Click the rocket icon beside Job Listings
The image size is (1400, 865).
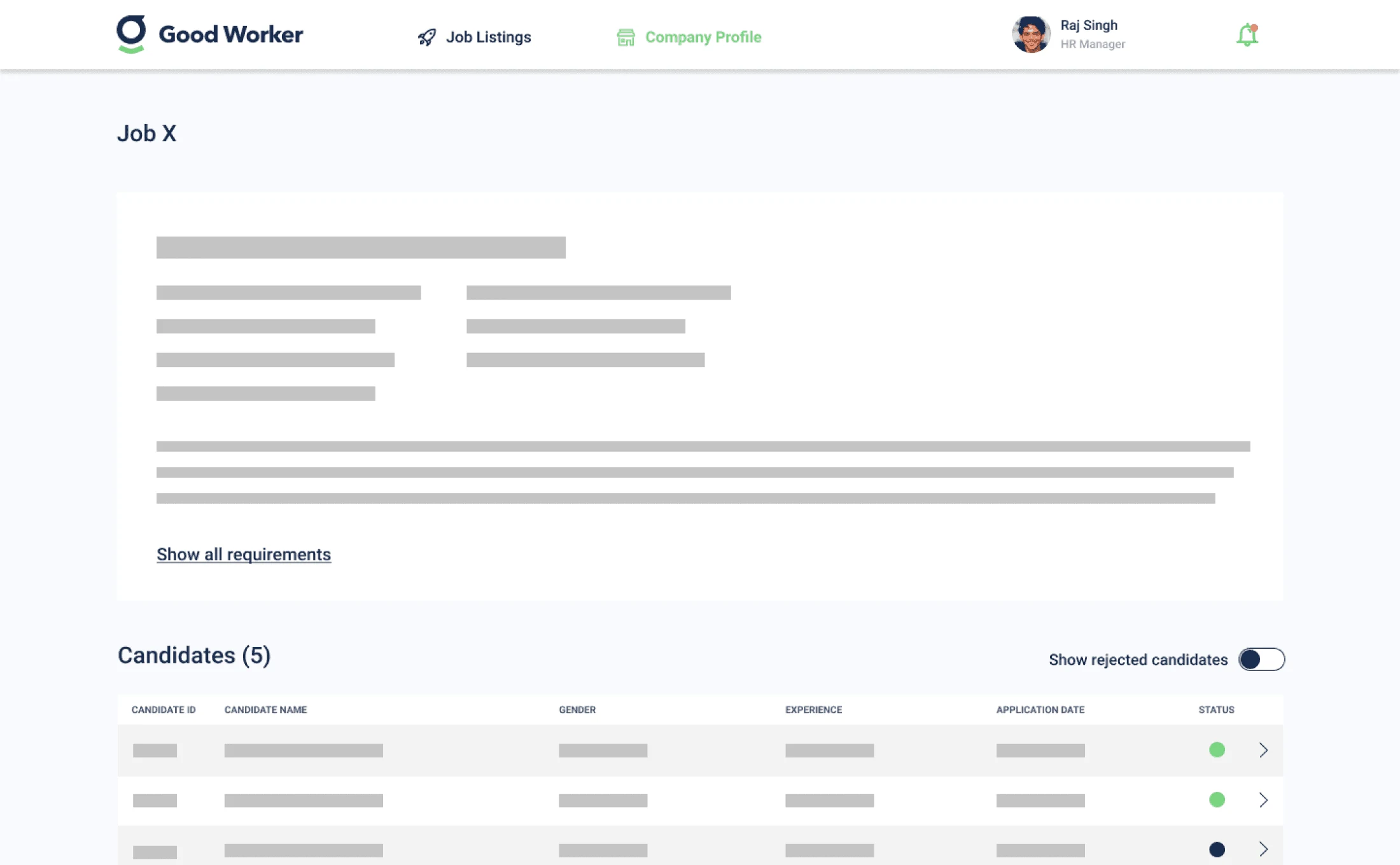427,37
